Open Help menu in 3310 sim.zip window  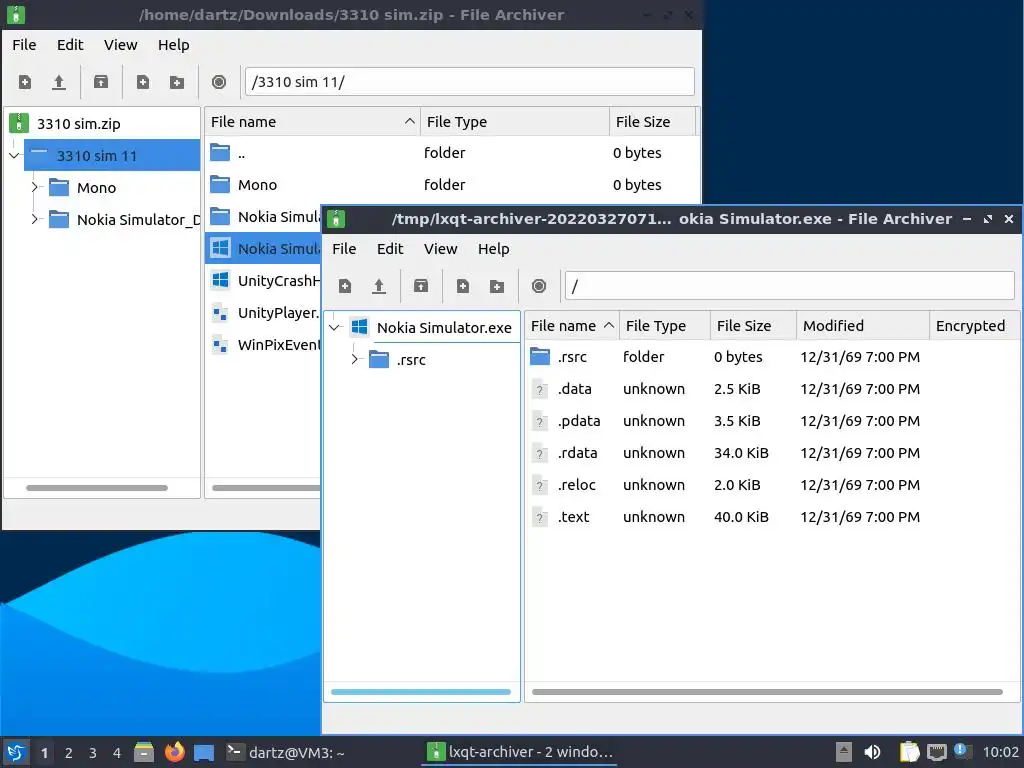(x=174, y=45)
